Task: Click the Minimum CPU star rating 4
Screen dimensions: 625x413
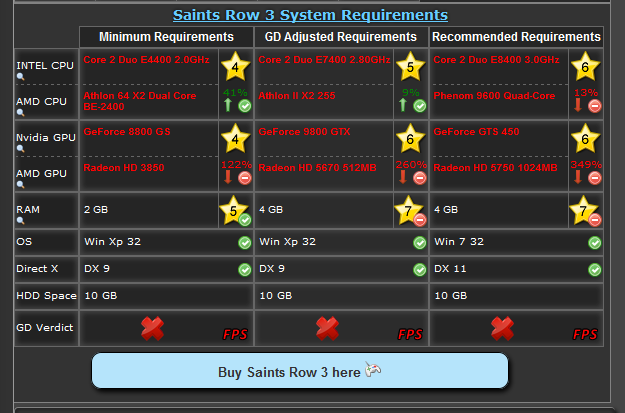Action: tap(235, 67)
